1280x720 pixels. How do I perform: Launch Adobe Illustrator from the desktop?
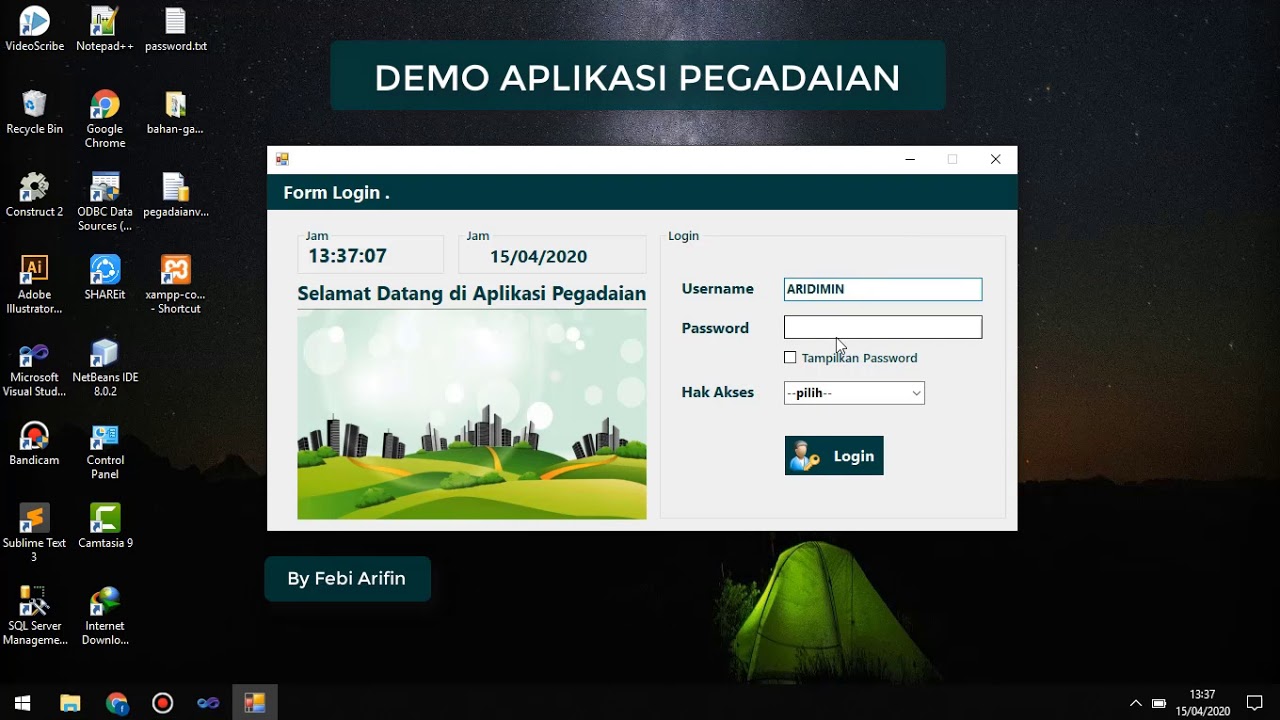tap(34, 285)
